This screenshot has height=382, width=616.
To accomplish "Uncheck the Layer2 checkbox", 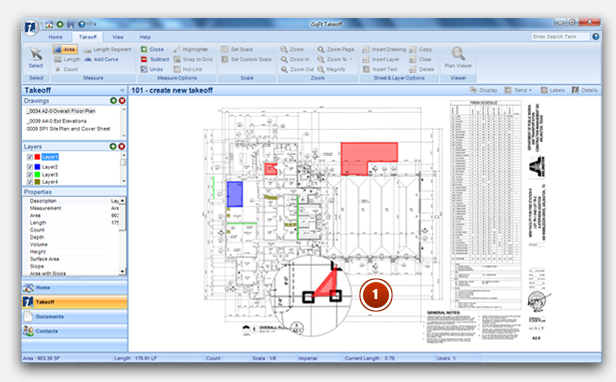I will point(30,167).
